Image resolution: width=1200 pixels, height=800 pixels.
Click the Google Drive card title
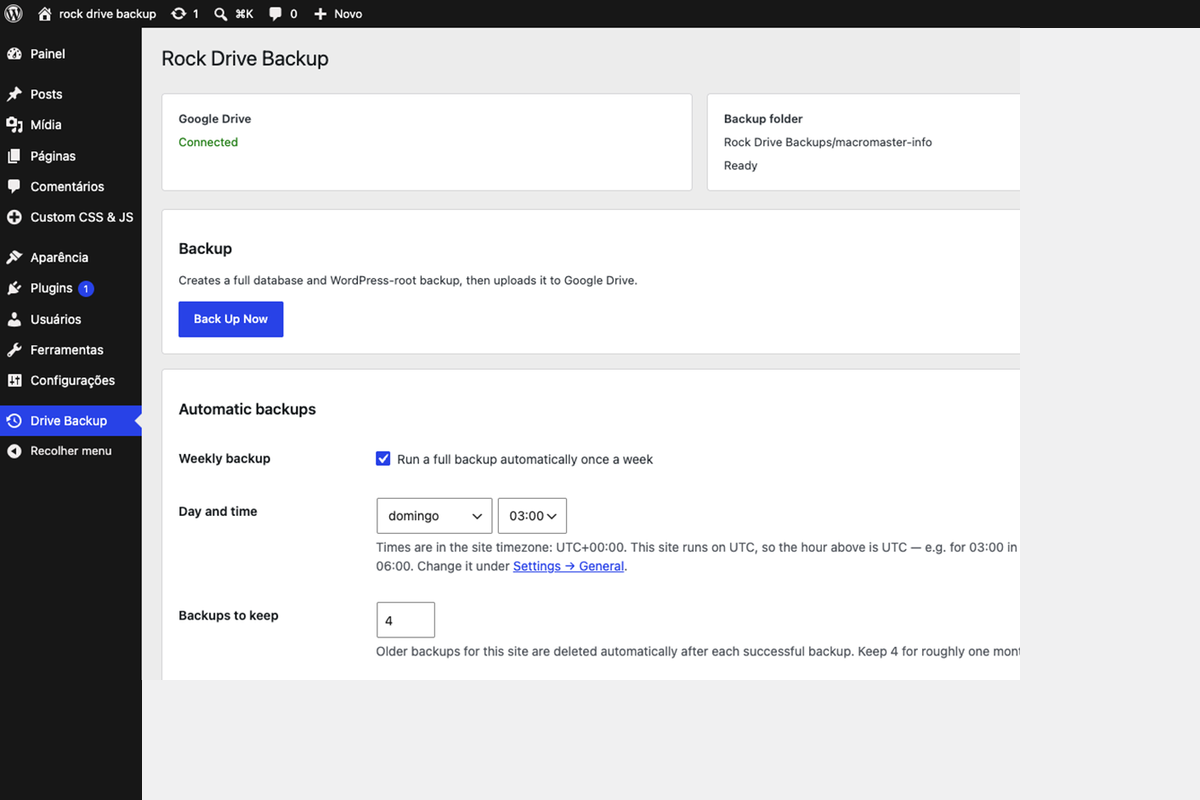point(215,119)
